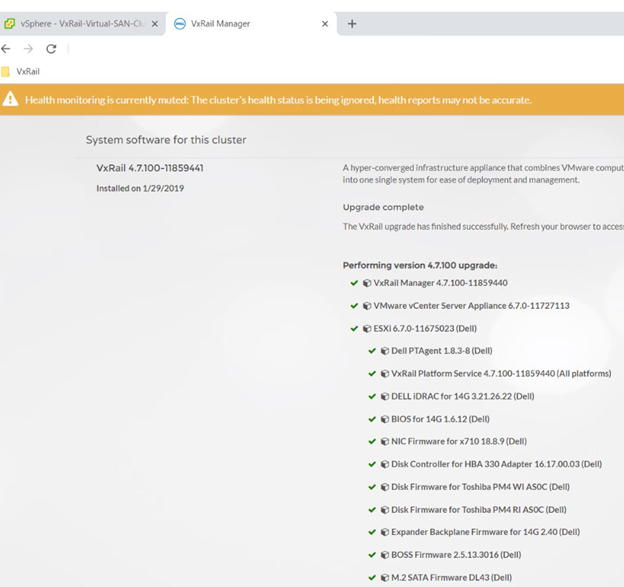Open a new browser tab
Viewport: 624px width, 587px height.
[352, 24]
